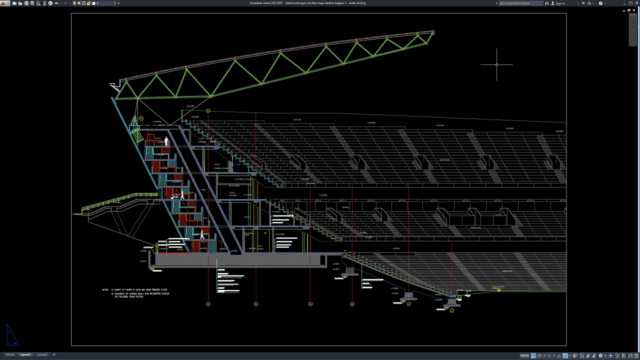
Task: Expand object snap settings dropdown arrow
Action: coord(570,356)
